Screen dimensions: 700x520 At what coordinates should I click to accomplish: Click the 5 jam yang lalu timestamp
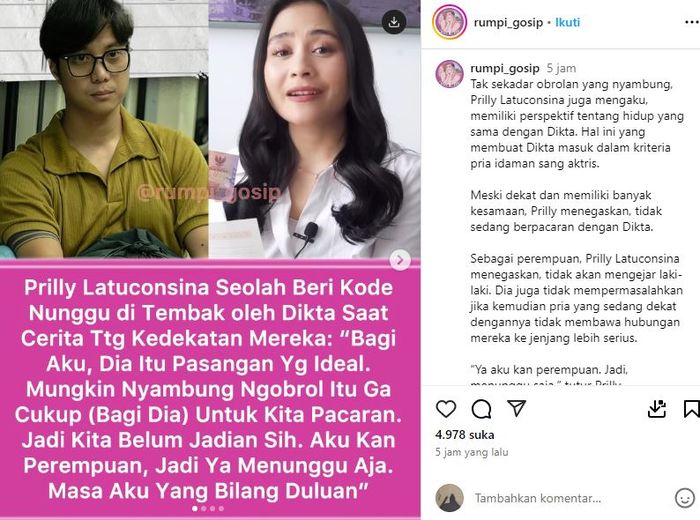click(471, 452)
